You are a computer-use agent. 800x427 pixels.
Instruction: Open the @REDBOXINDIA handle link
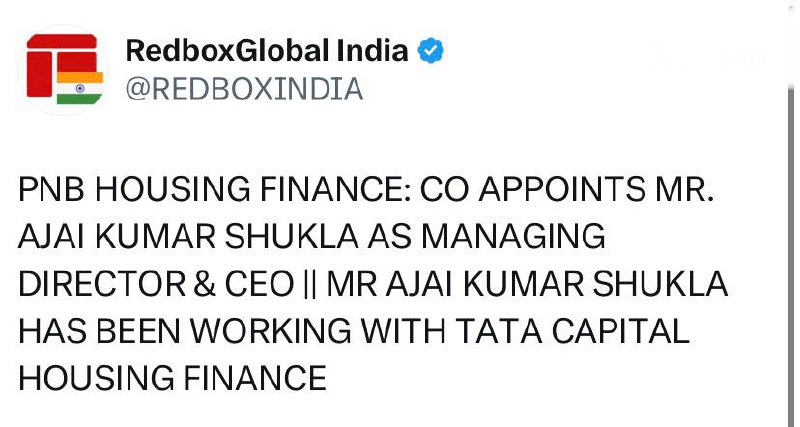point(243,89)
